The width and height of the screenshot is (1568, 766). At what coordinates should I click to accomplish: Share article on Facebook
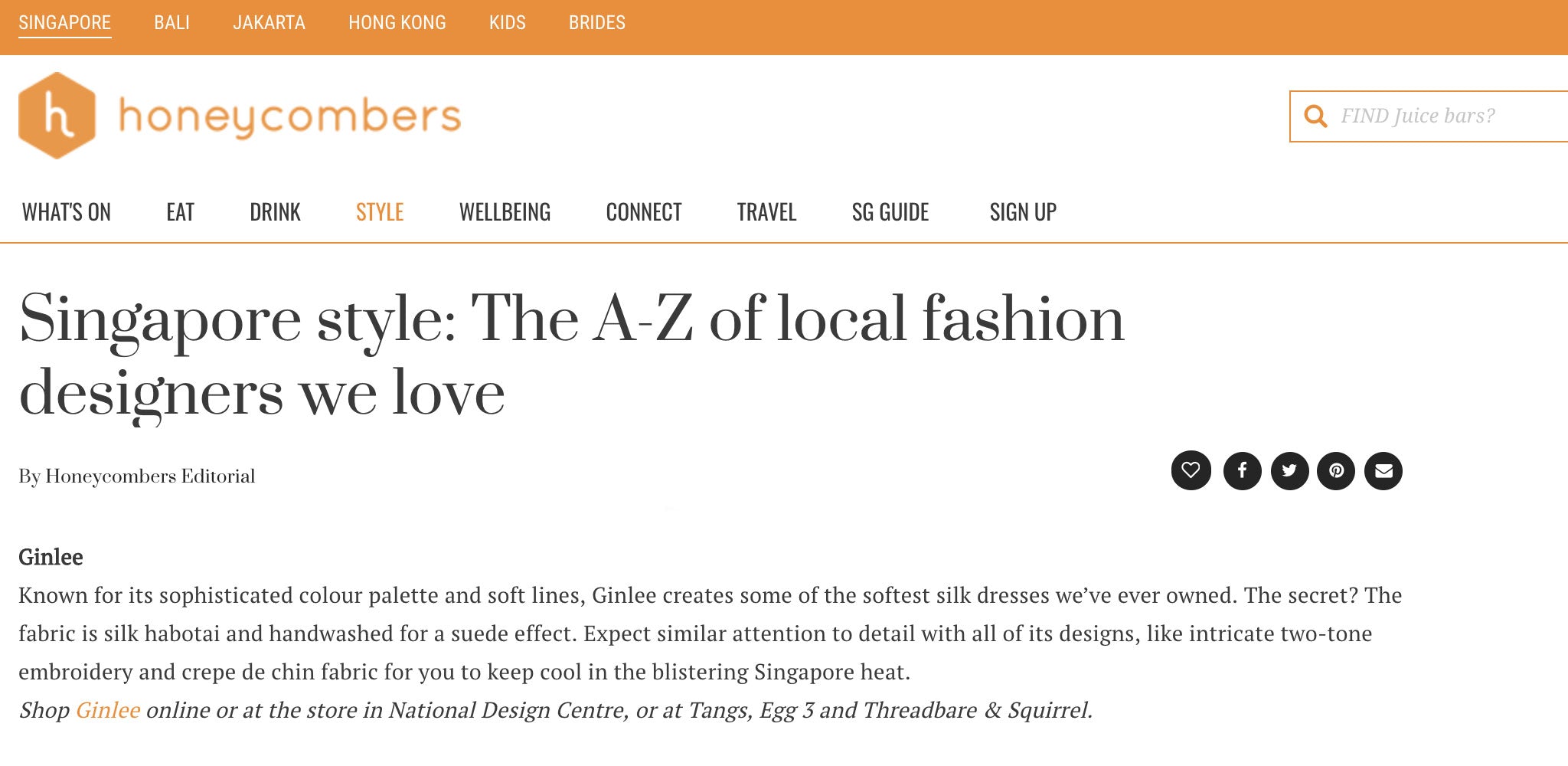coord(1242,470)
